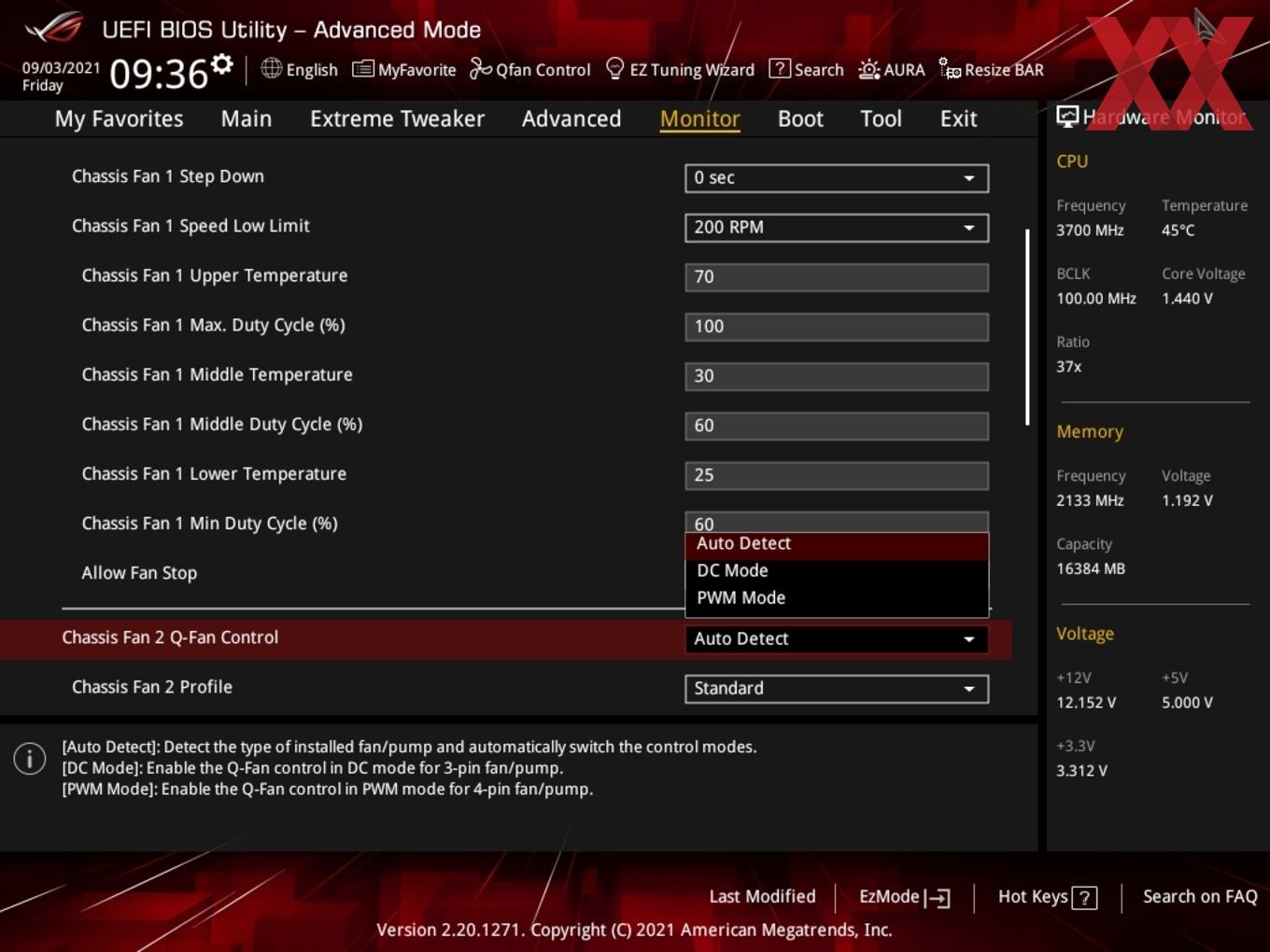Viewport: 1270px width, 952px height.
Task: Click +3.3V reading 3.312 V
Action: pos(1081,771)
